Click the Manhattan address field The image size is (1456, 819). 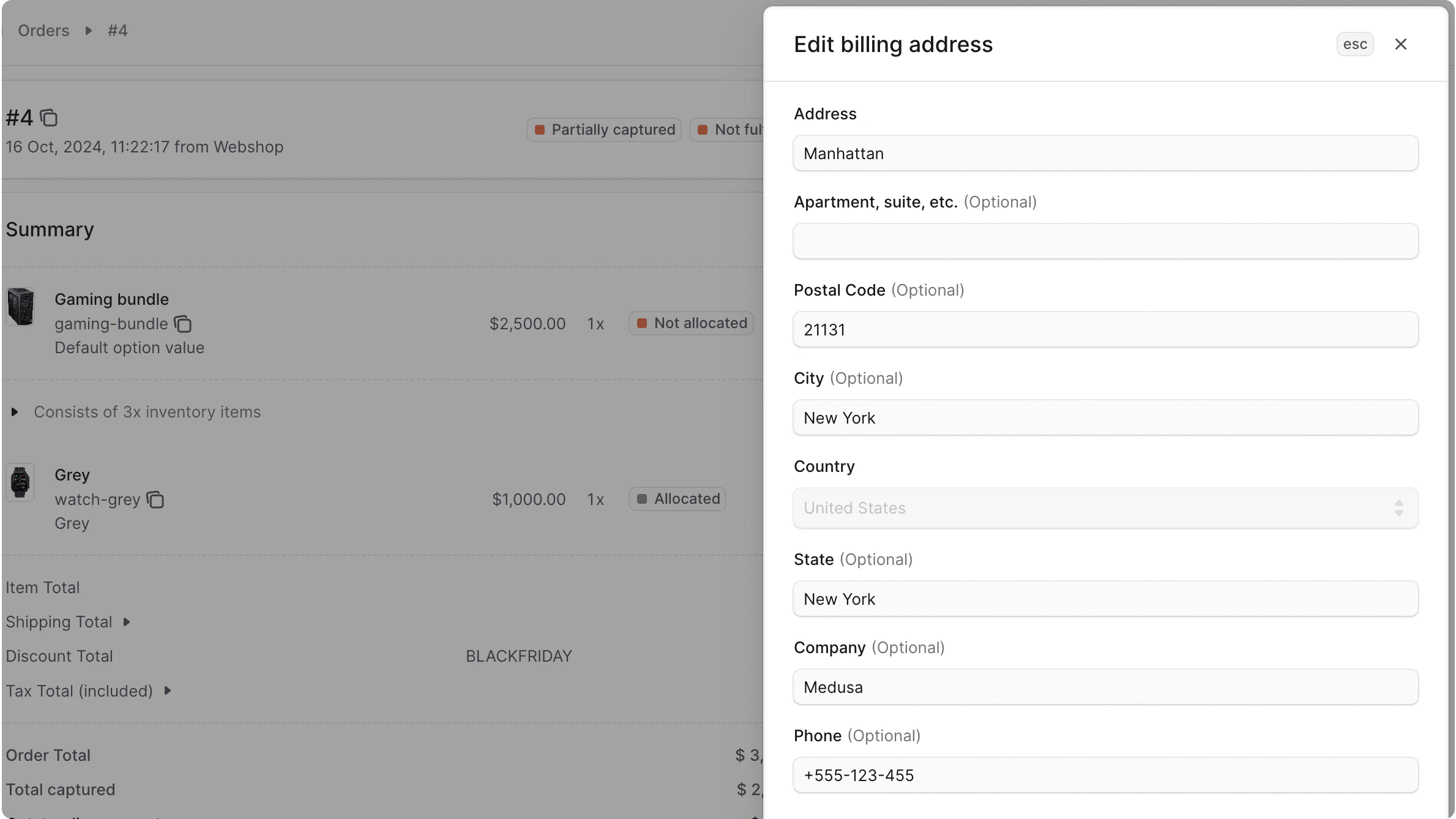click(1105, 153)
